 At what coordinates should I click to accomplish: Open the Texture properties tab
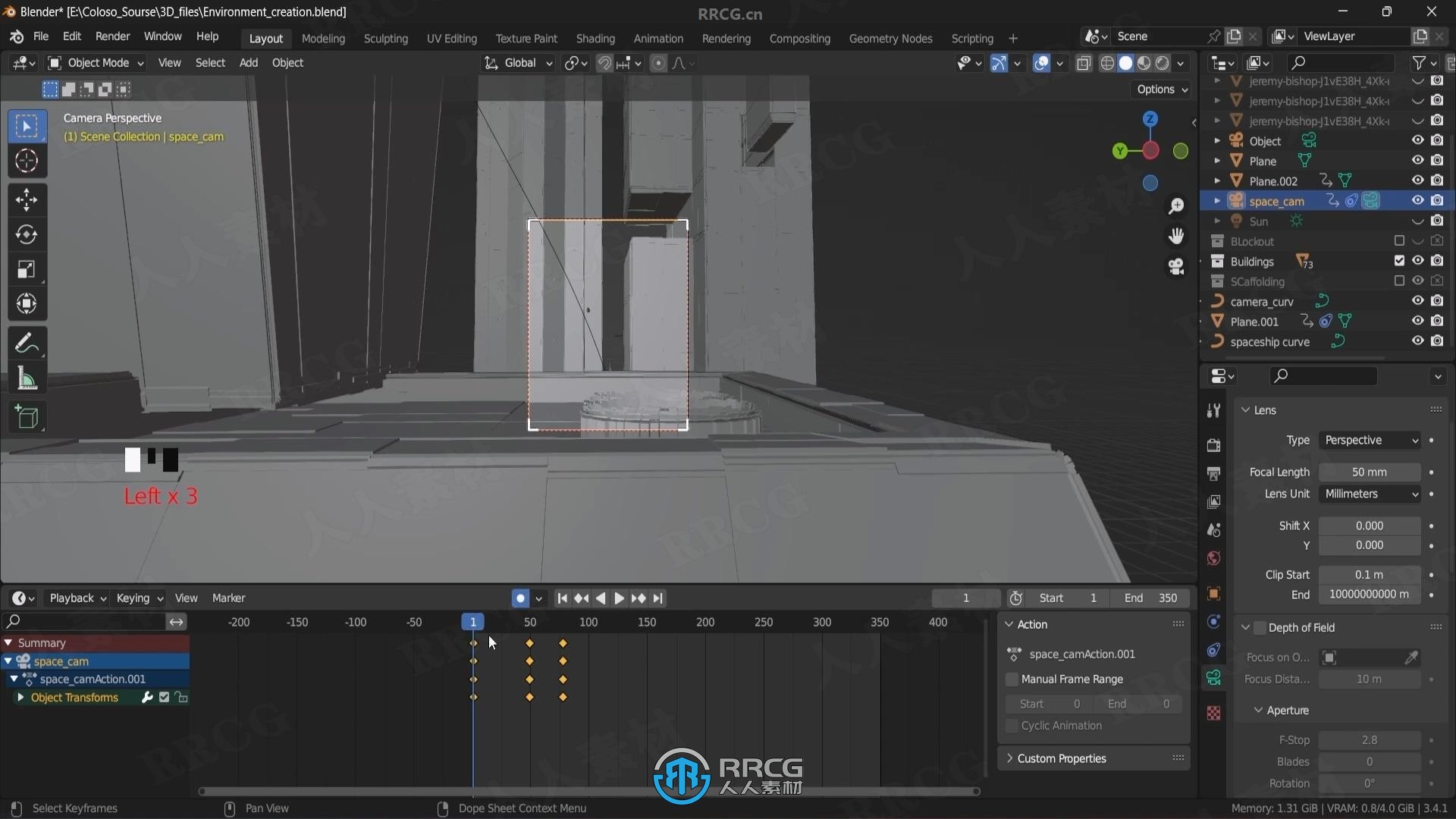1213,714
